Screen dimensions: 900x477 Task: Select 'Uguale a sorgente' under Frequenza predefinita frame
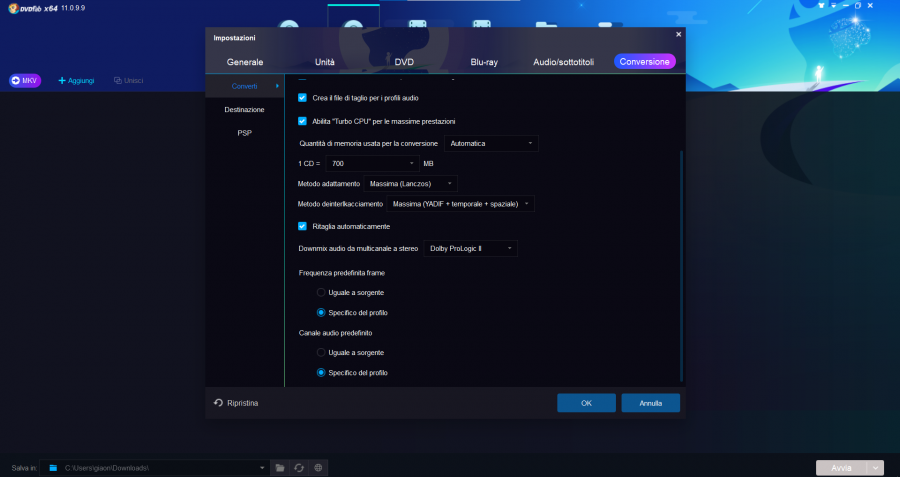click(321, 292)
